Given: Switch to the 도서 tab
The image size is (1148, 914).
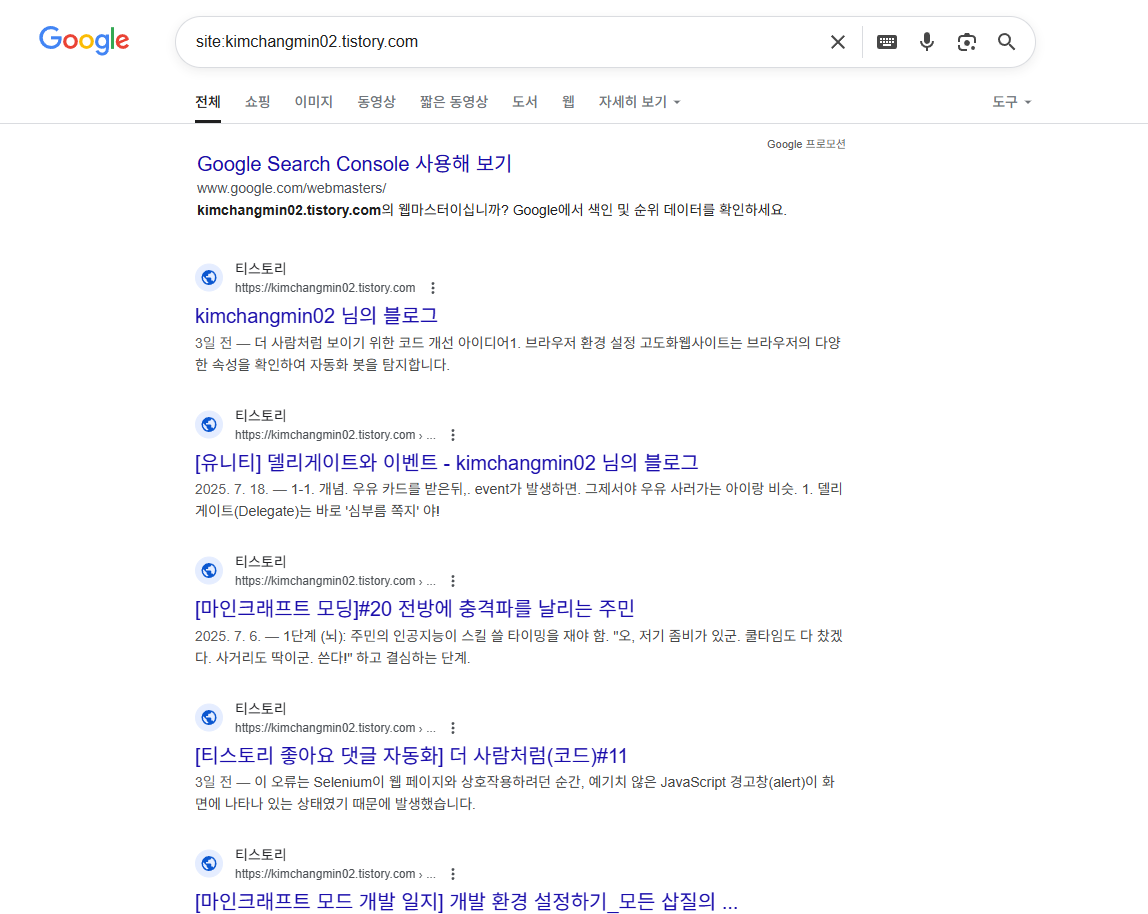Looking at the screenshot, I should point(525,102).
